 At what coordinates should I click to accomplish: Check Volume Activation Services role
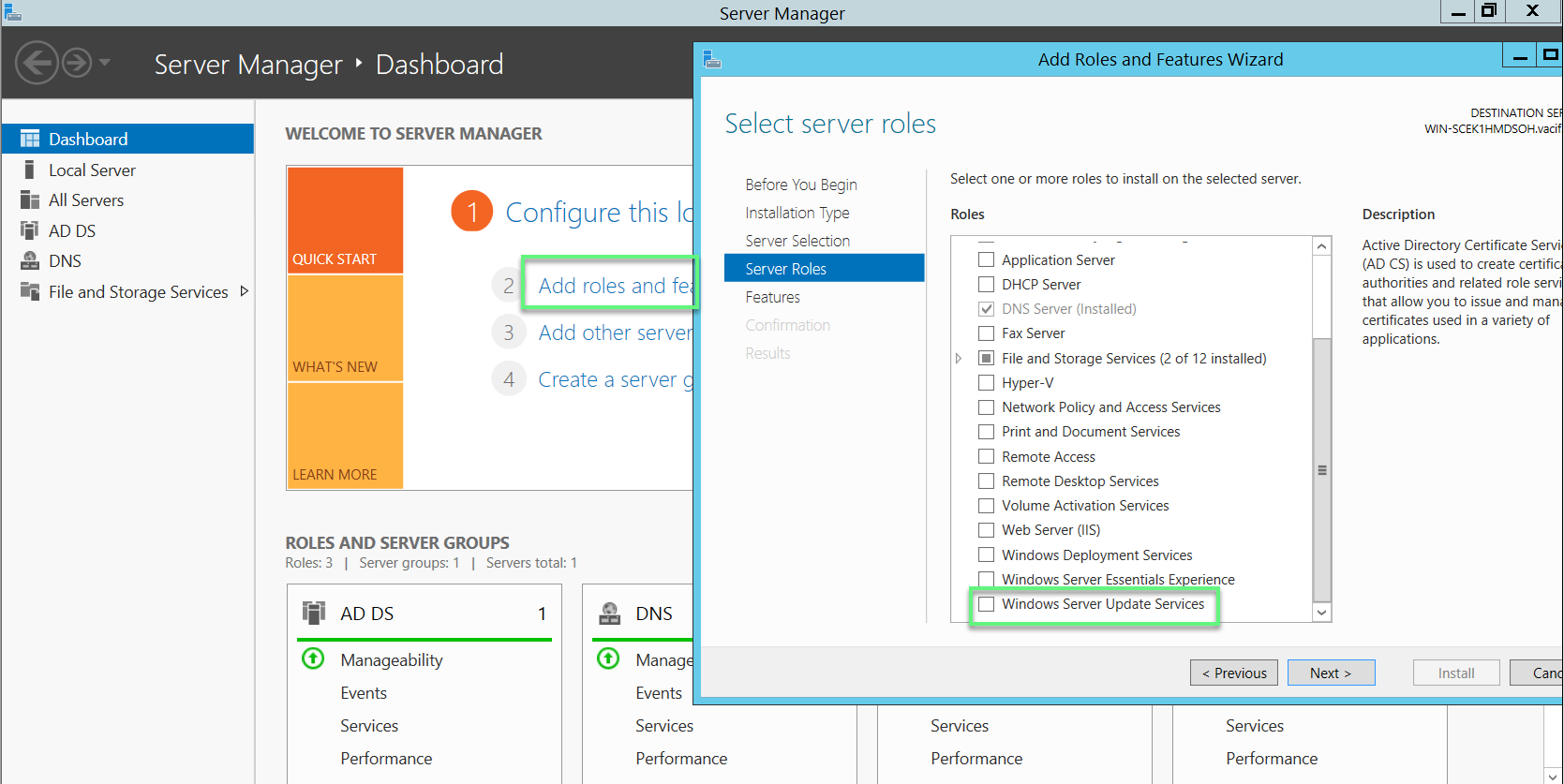986,505
